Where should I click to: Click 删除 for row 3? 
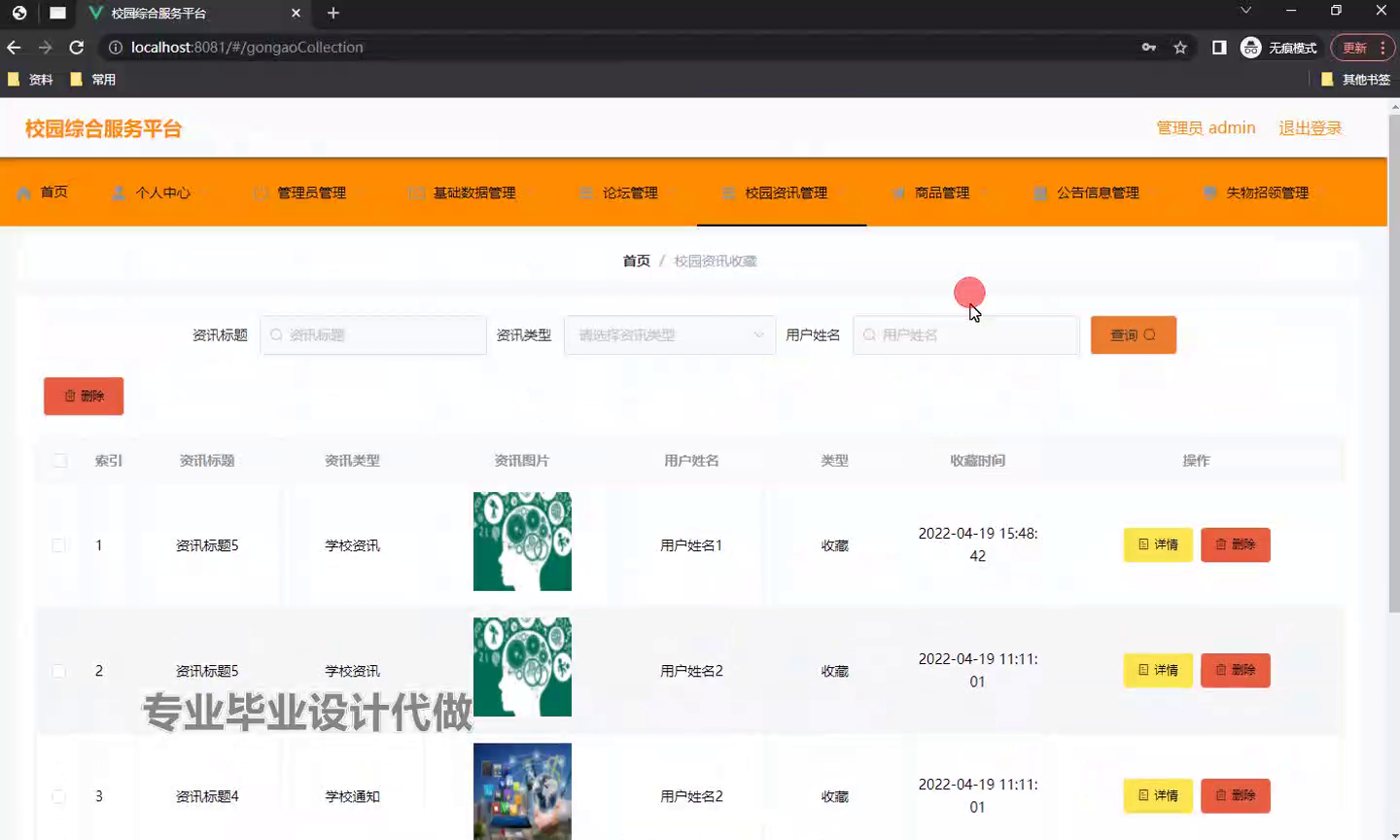coord(1236,795)
